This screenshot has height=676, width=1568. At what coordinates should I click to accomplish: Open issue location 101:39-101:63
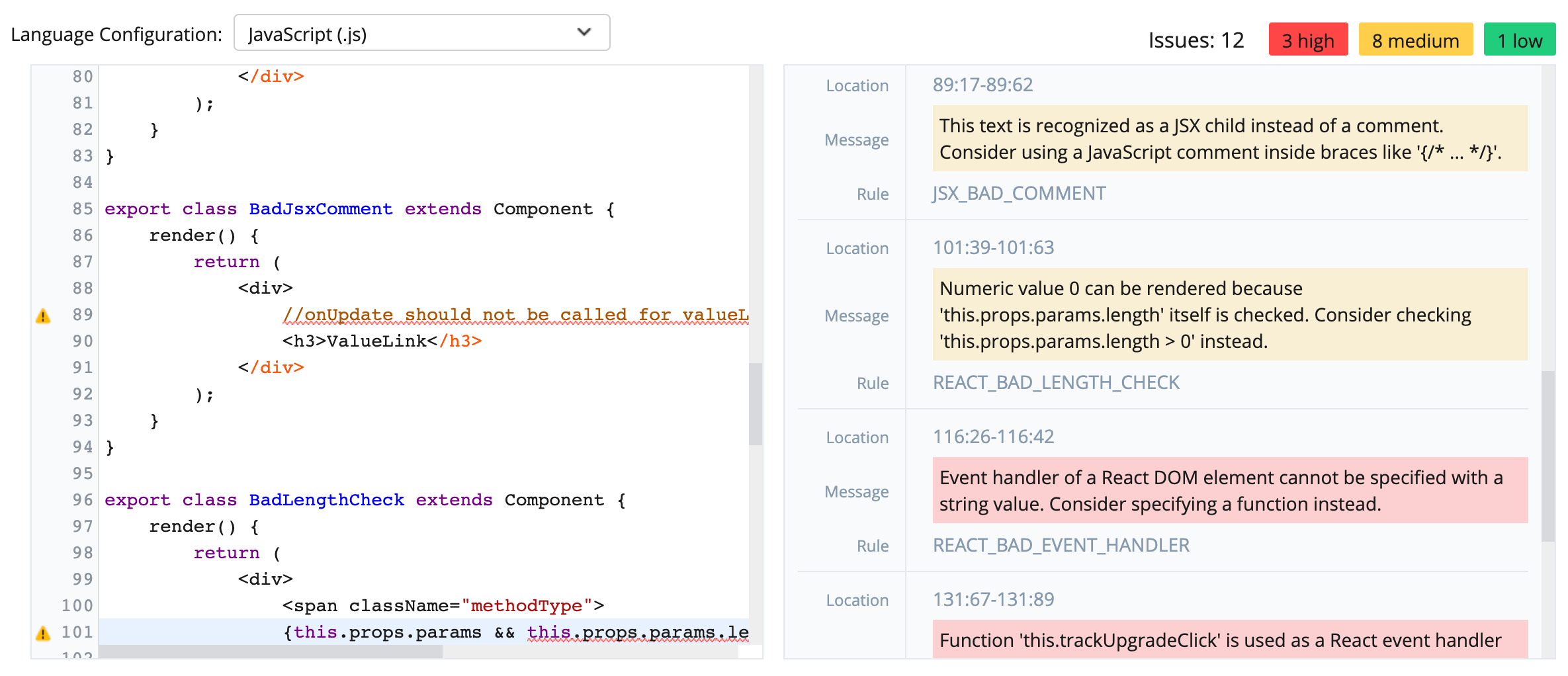pos(993,247)
